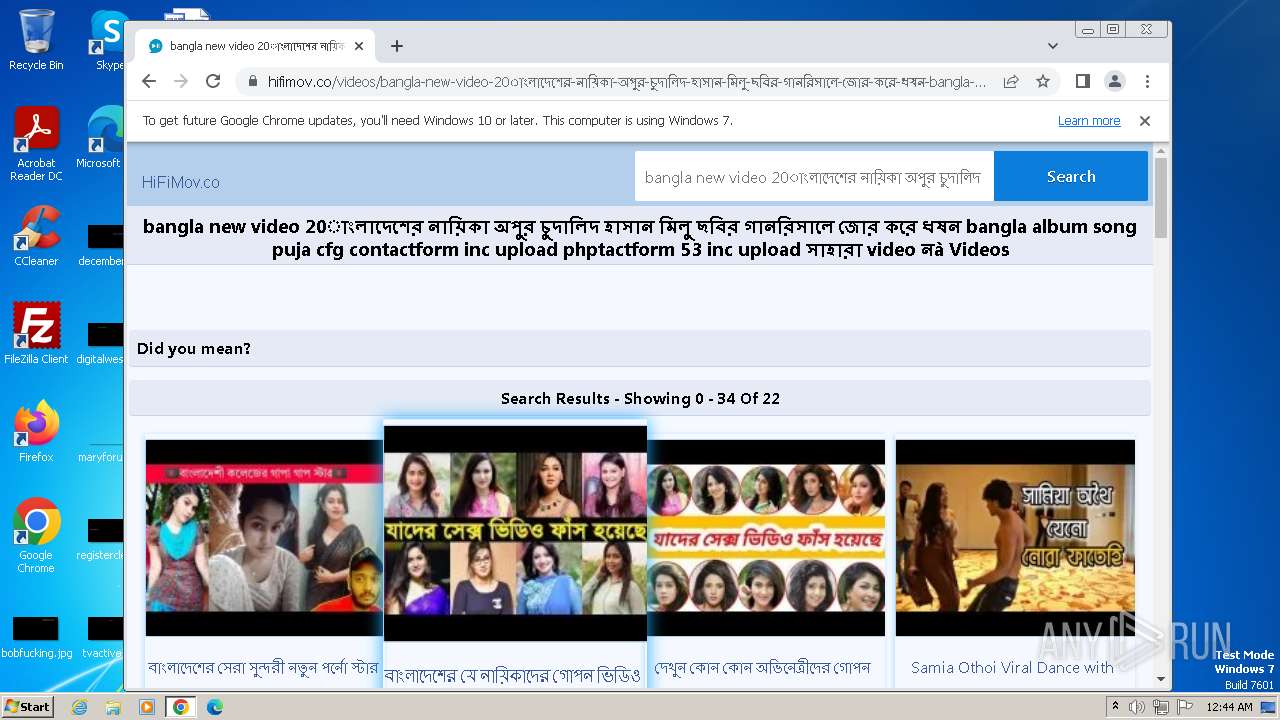Launch CCleaner from desktop
Screen dimensions: 1280x720
36,236
